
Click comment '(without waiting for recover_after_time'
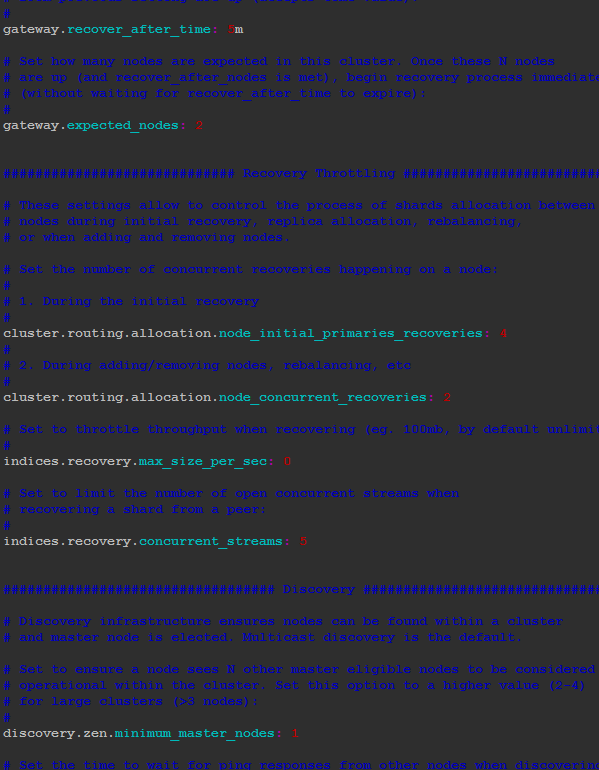175,93
